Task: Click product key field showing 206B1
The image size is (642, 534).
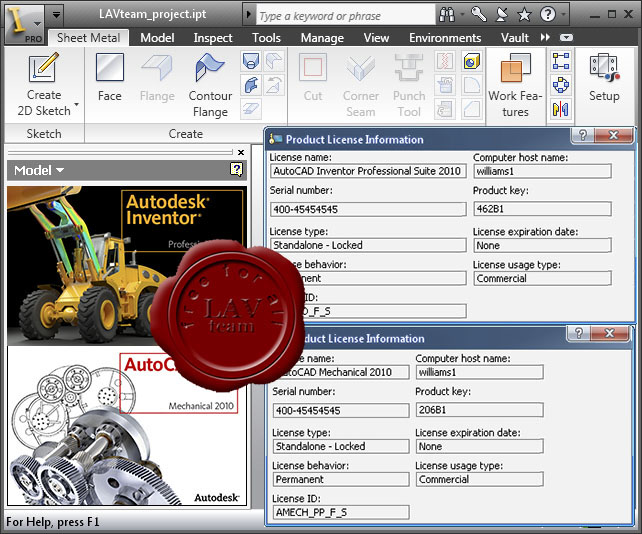Action: (x=479, y=410)
